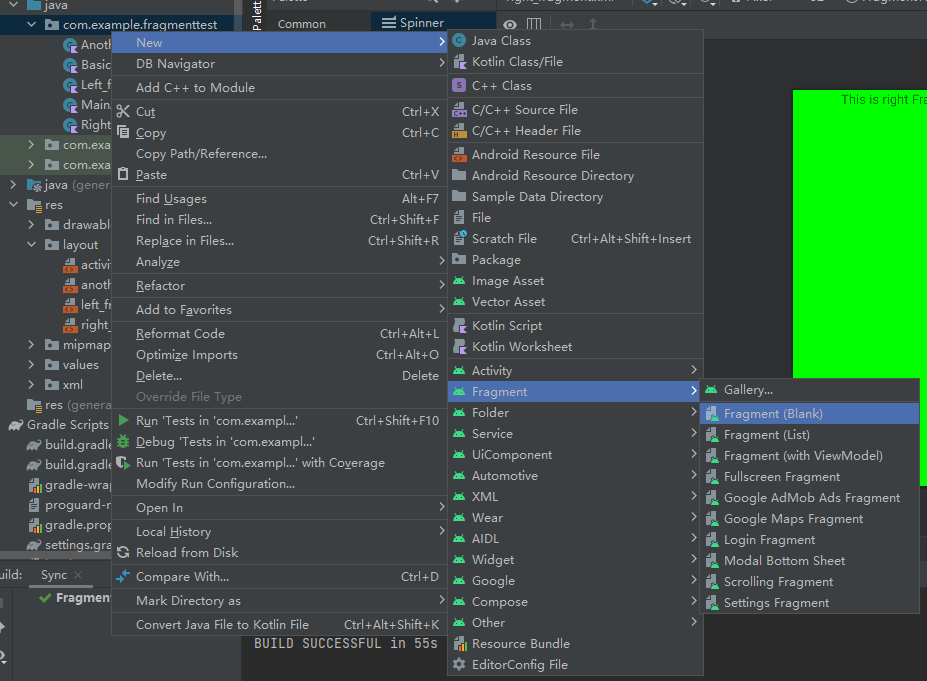Collapse the res folder
This screenshot has width=927, height=681.
click(14, 205)
